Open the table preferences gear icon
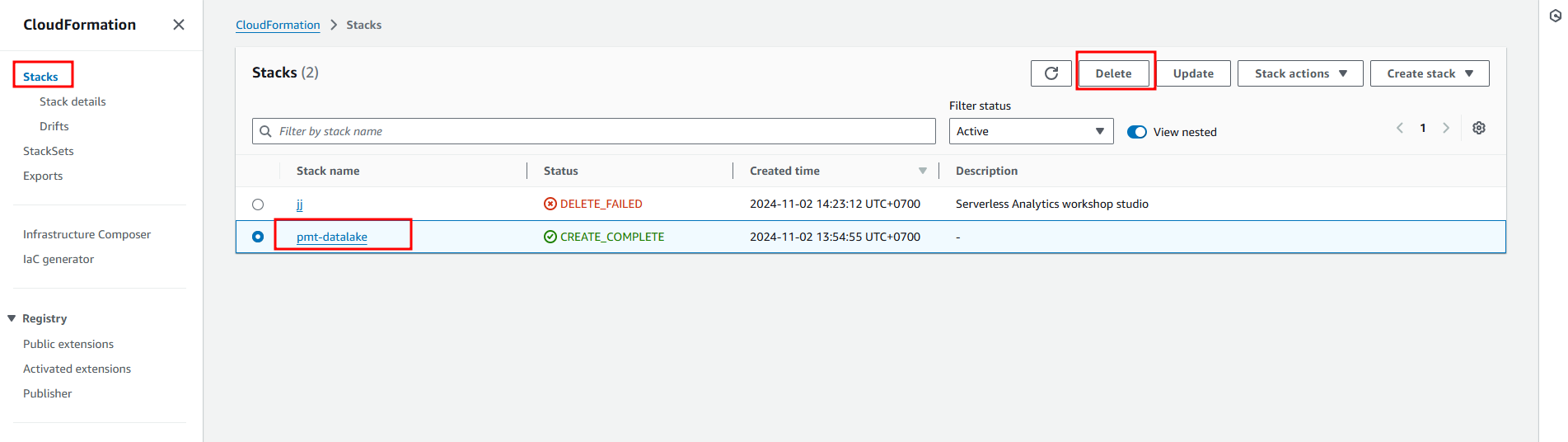The width and height of the screenshot is (1568, 442). (1478, 128)
